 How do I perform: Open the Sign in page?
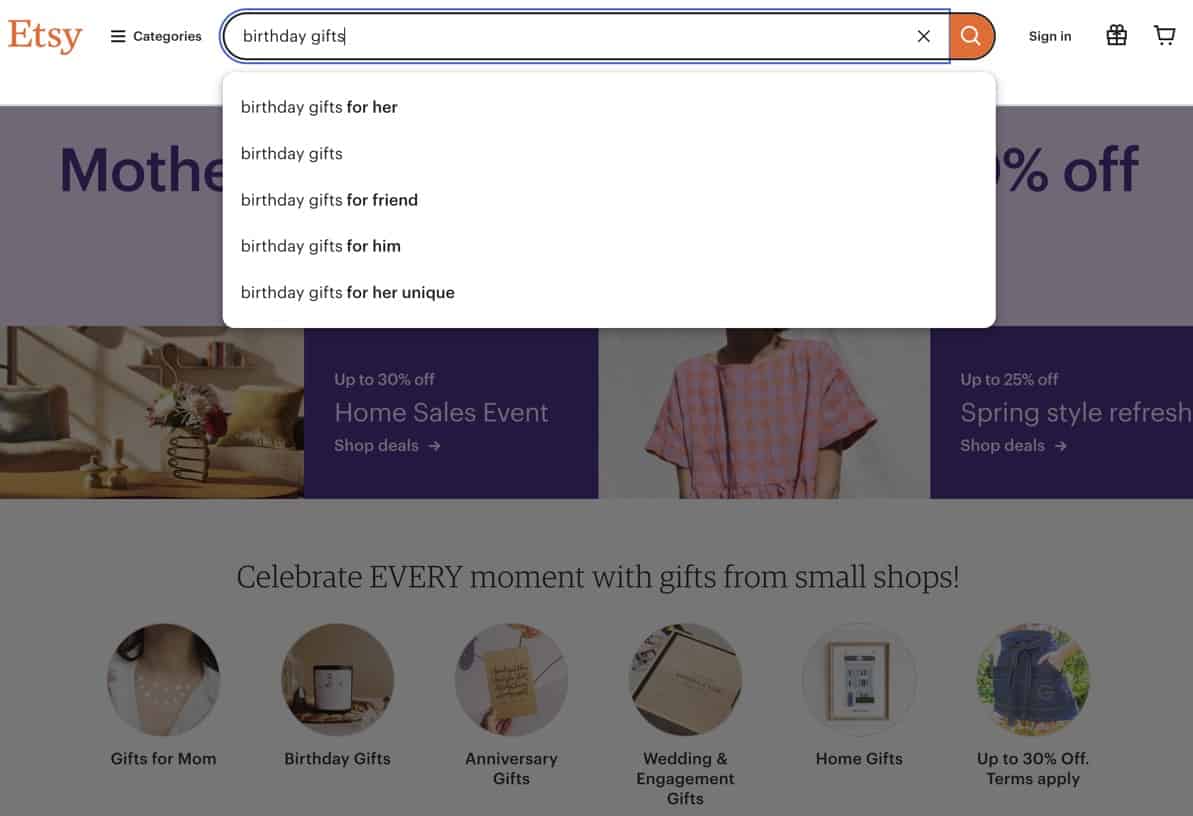pyautogui.click(x=1049, y=36)
